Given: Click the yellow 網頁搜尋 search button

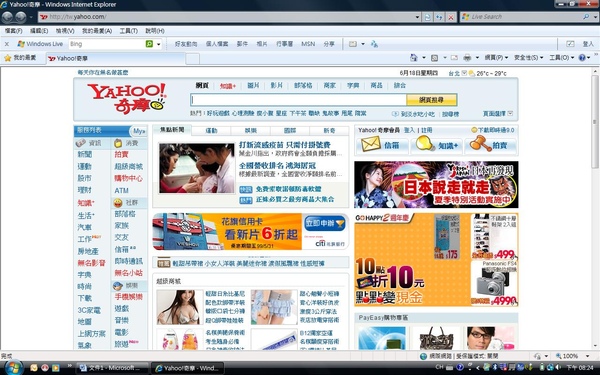Looking at the screenshot, I should 431,100.
